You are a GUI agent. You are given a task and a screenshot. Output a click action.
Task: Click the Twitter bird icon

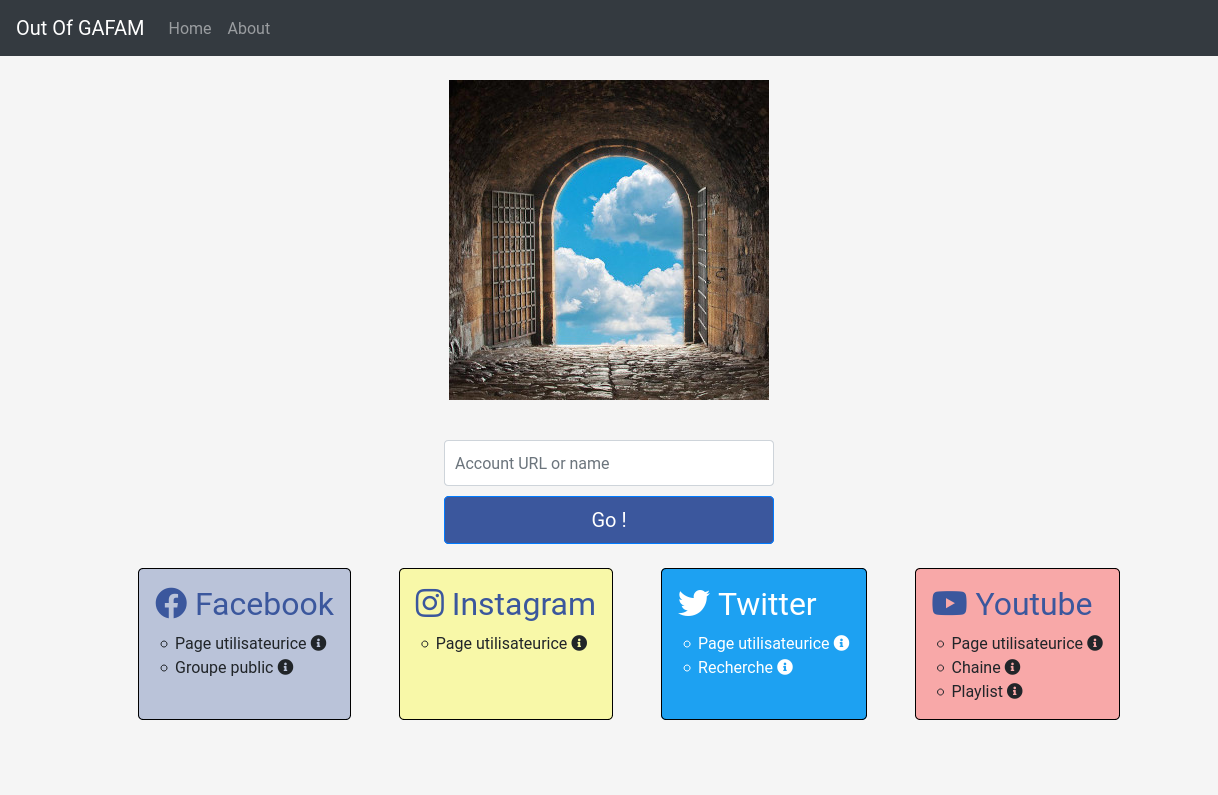coord(694,603)
